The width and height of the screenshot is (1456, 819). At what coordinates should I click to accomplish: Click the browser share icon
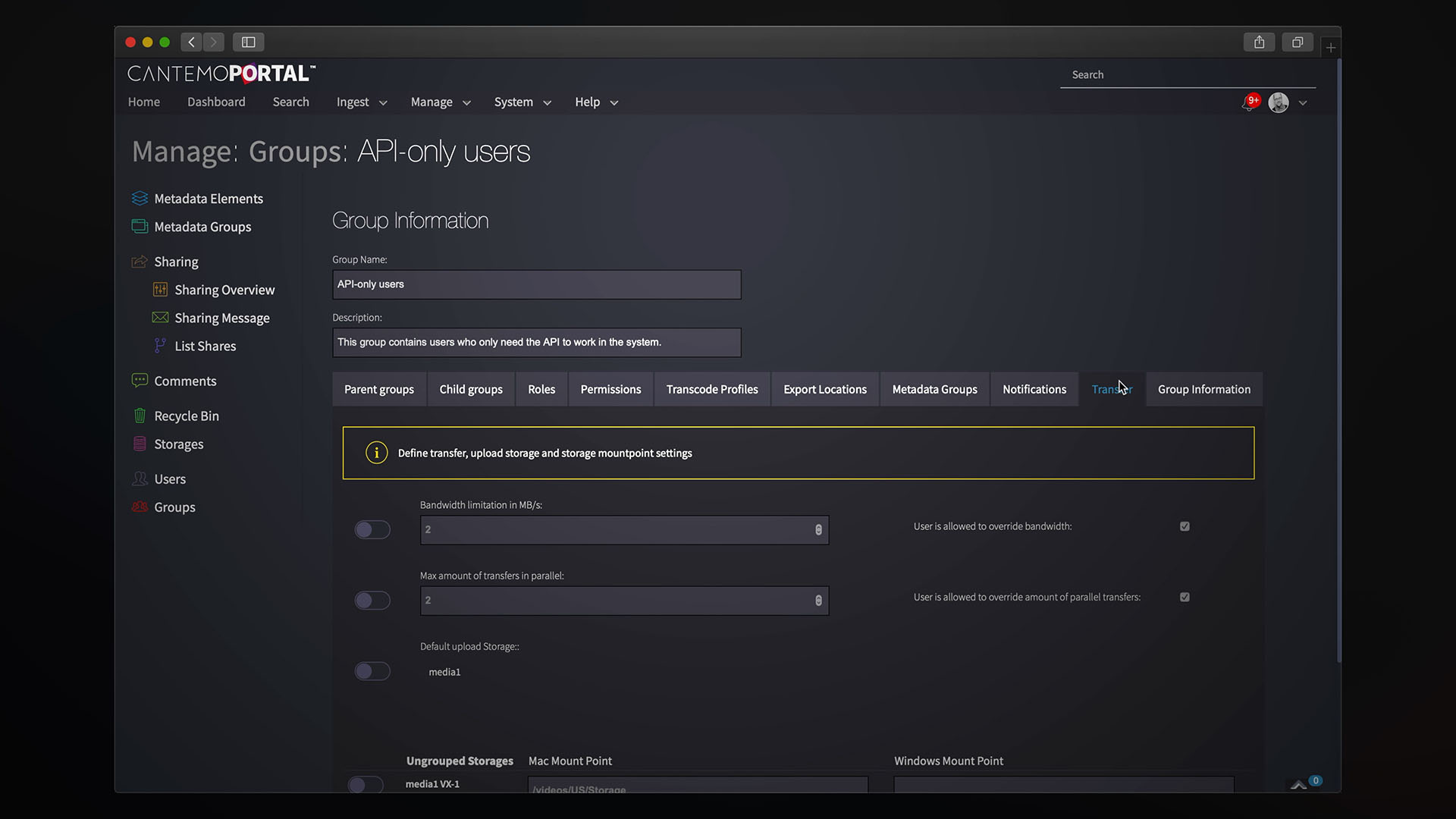pyautogui.click(x=1259, y=42)
